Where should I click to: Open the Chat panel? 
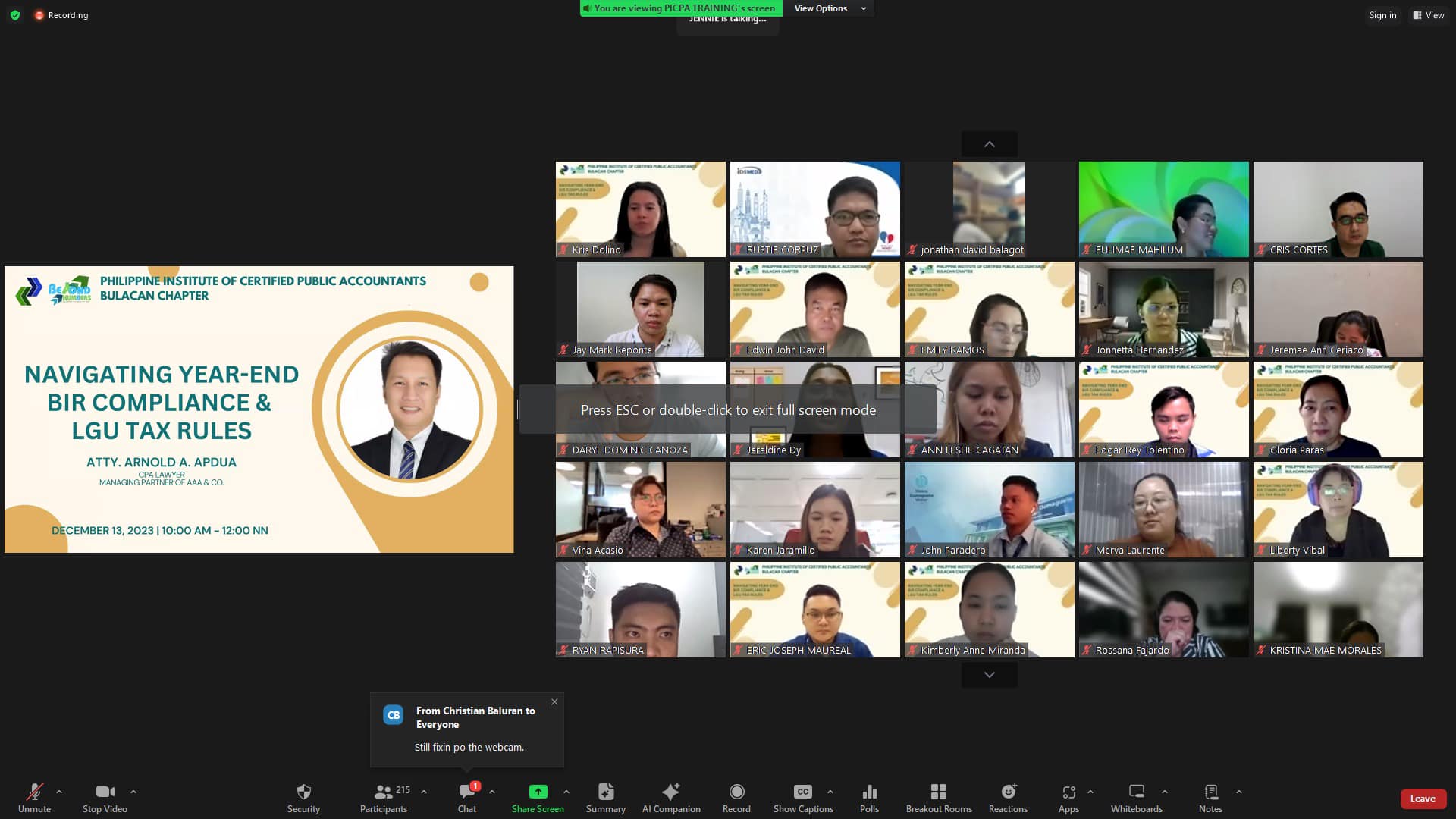point(467,799)
